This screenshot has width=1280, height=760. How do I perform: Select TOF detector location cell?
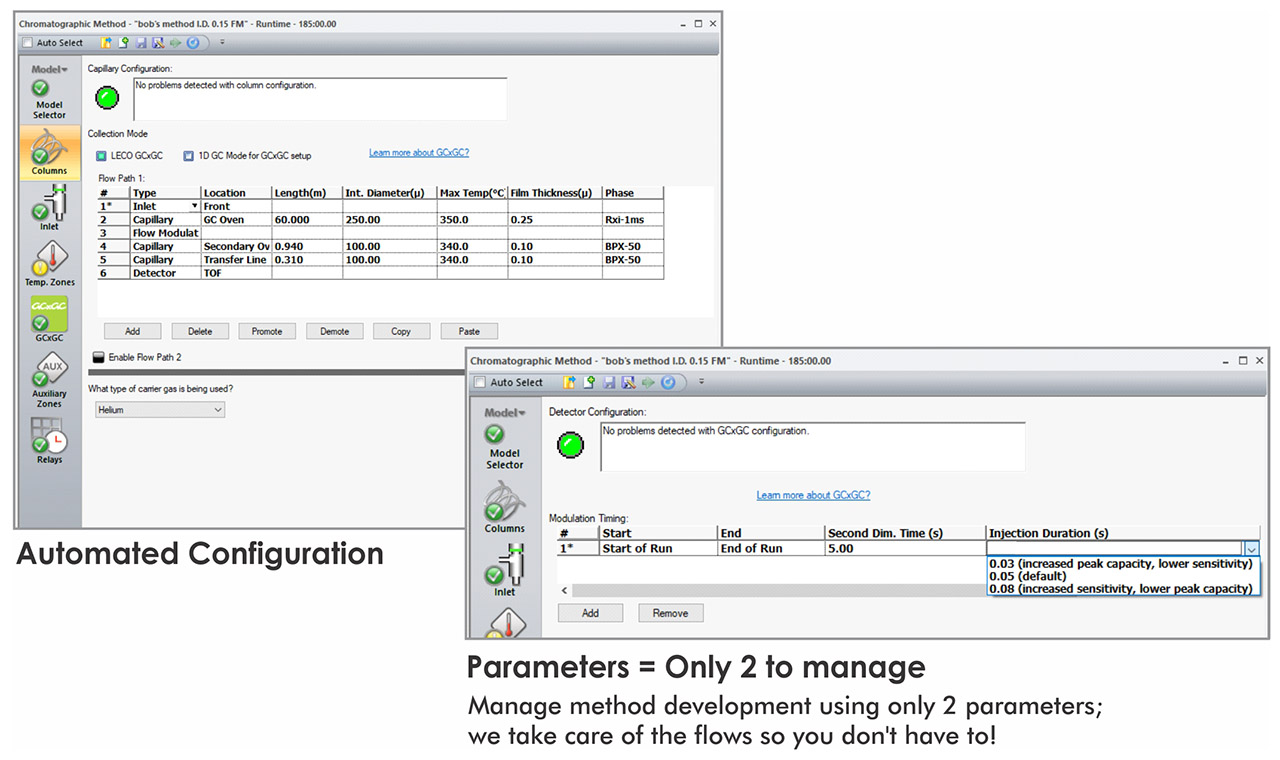(236, 273)
